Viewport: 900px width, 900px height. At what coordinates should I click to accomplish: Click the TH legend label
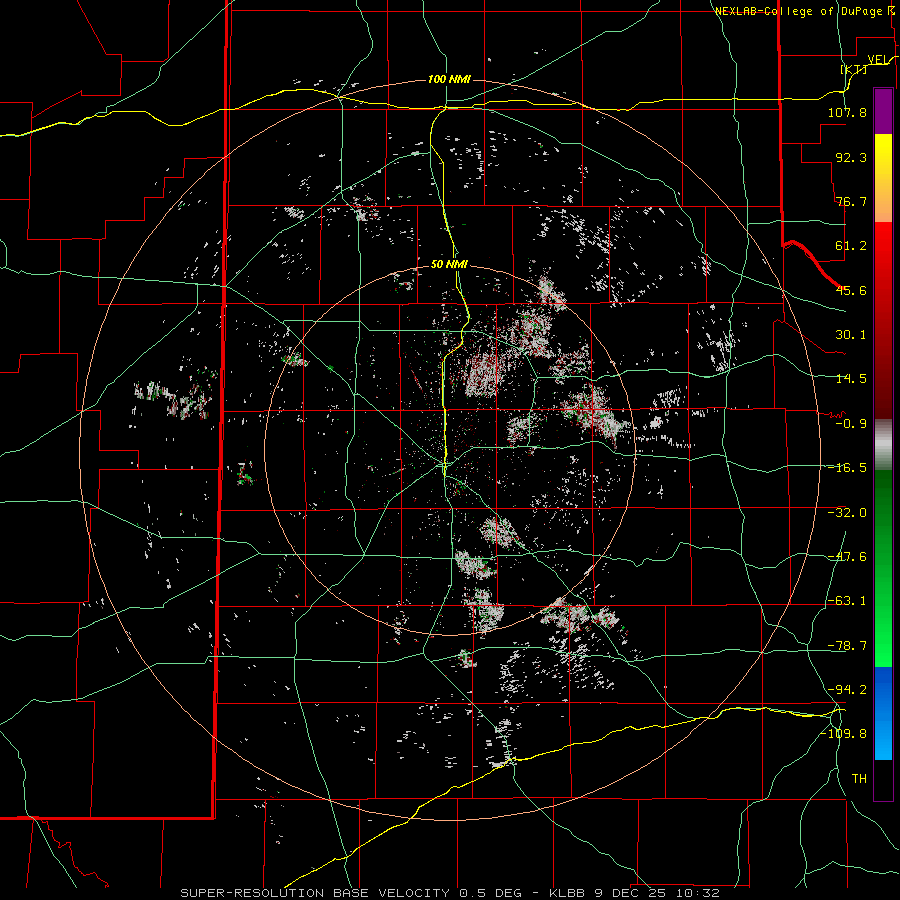859,779
